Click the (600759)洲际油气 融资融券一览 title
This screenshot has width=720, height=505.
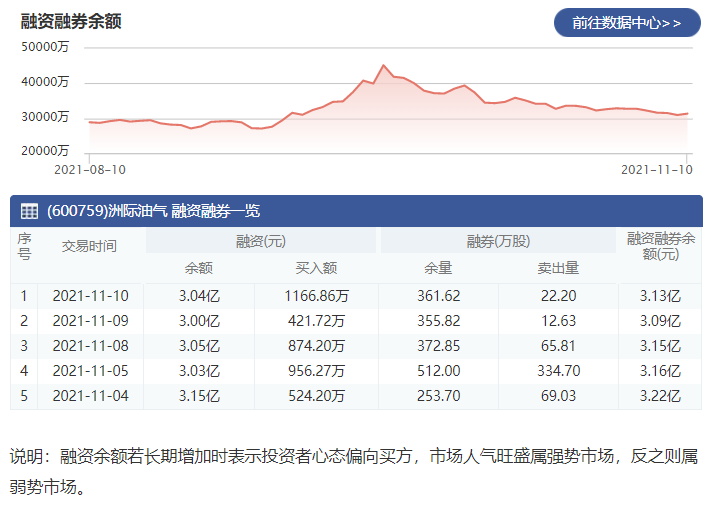click(x=153, y=211)
